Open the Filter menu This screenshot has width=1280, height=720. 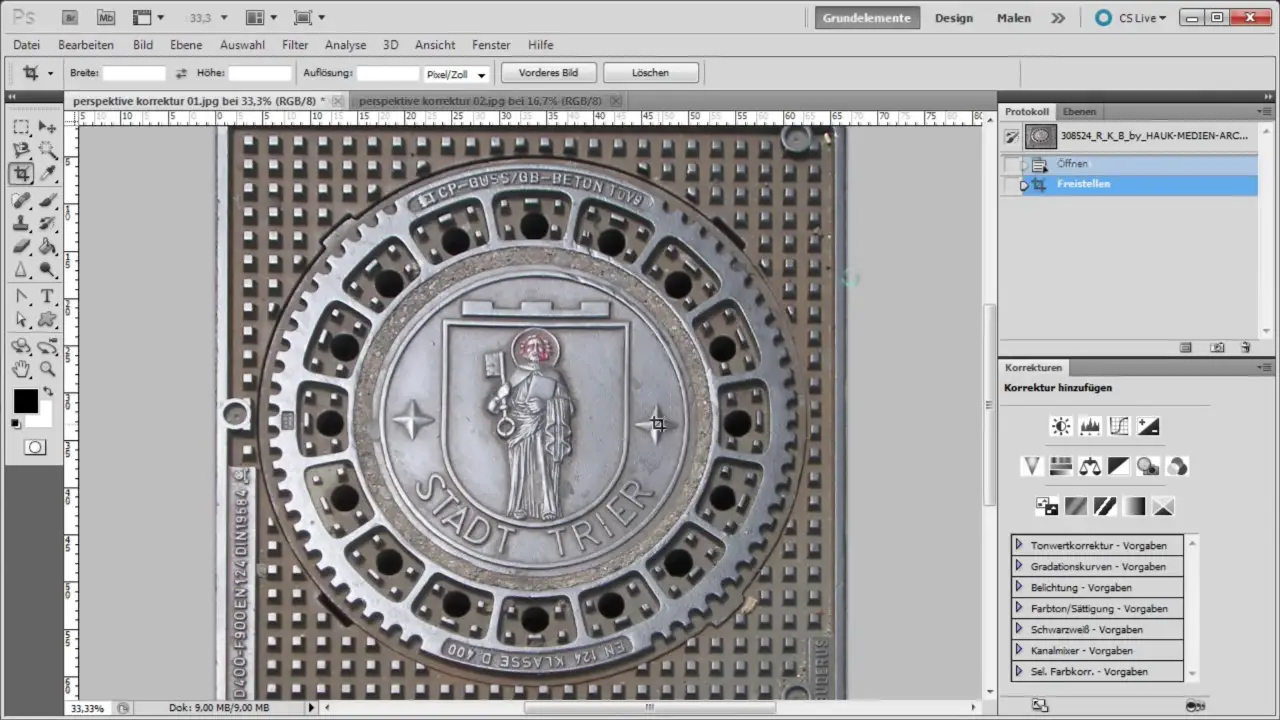click(x=295, y=45)
